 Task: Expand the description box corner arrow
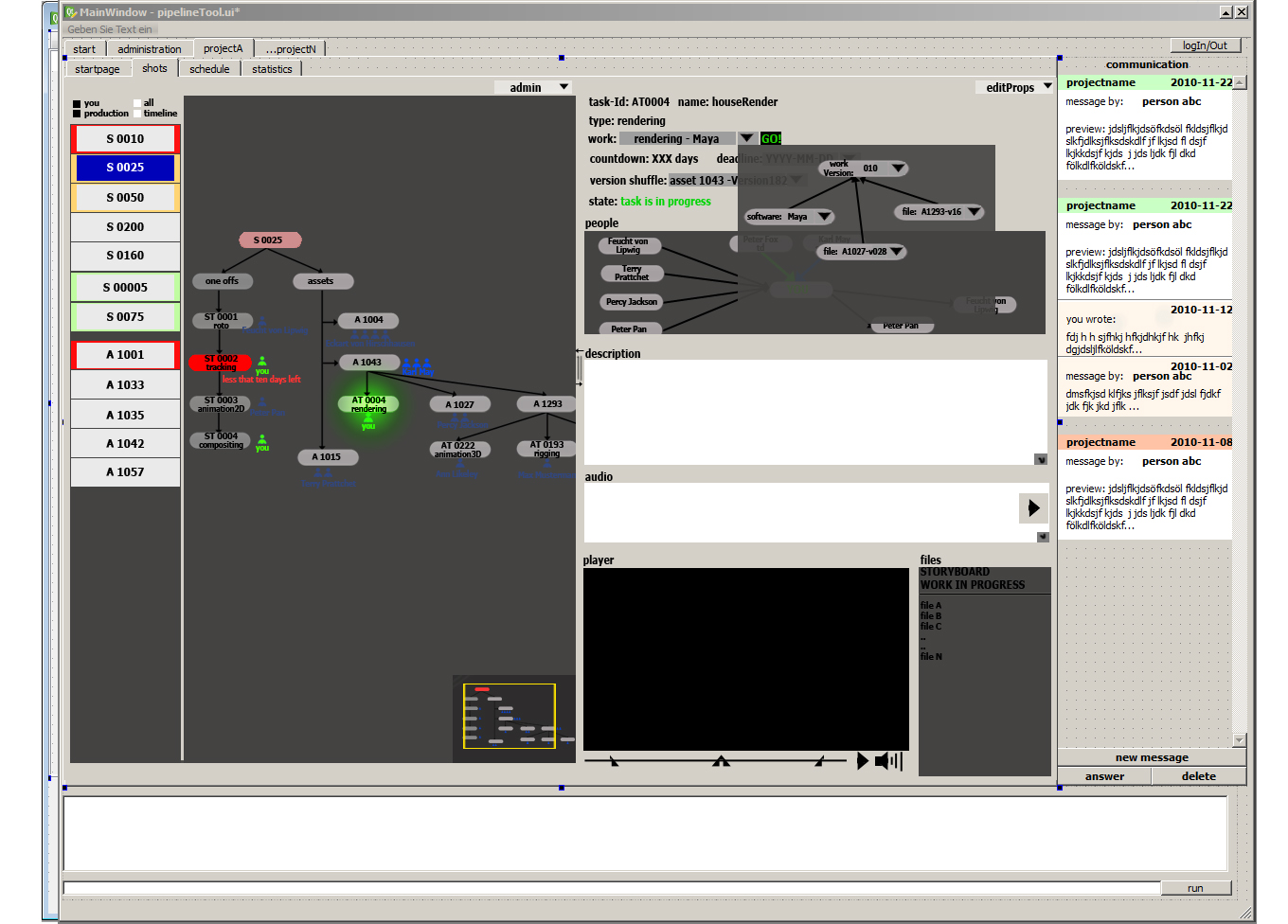click(1041, 460)
